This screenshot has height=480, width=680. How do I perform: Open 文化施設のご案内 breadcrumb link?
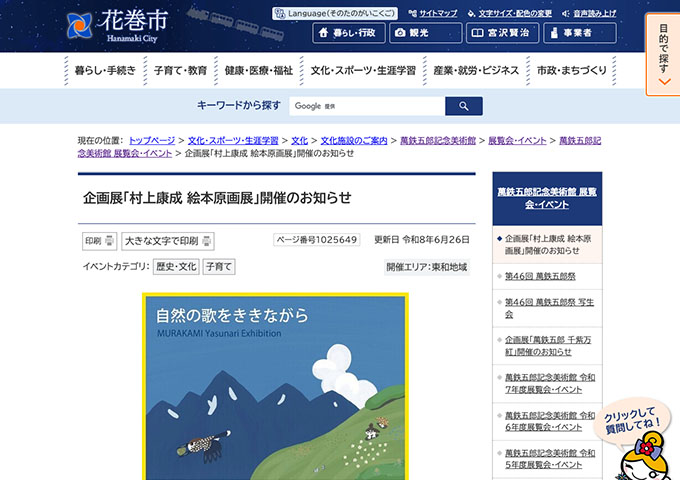pos(353,140)
